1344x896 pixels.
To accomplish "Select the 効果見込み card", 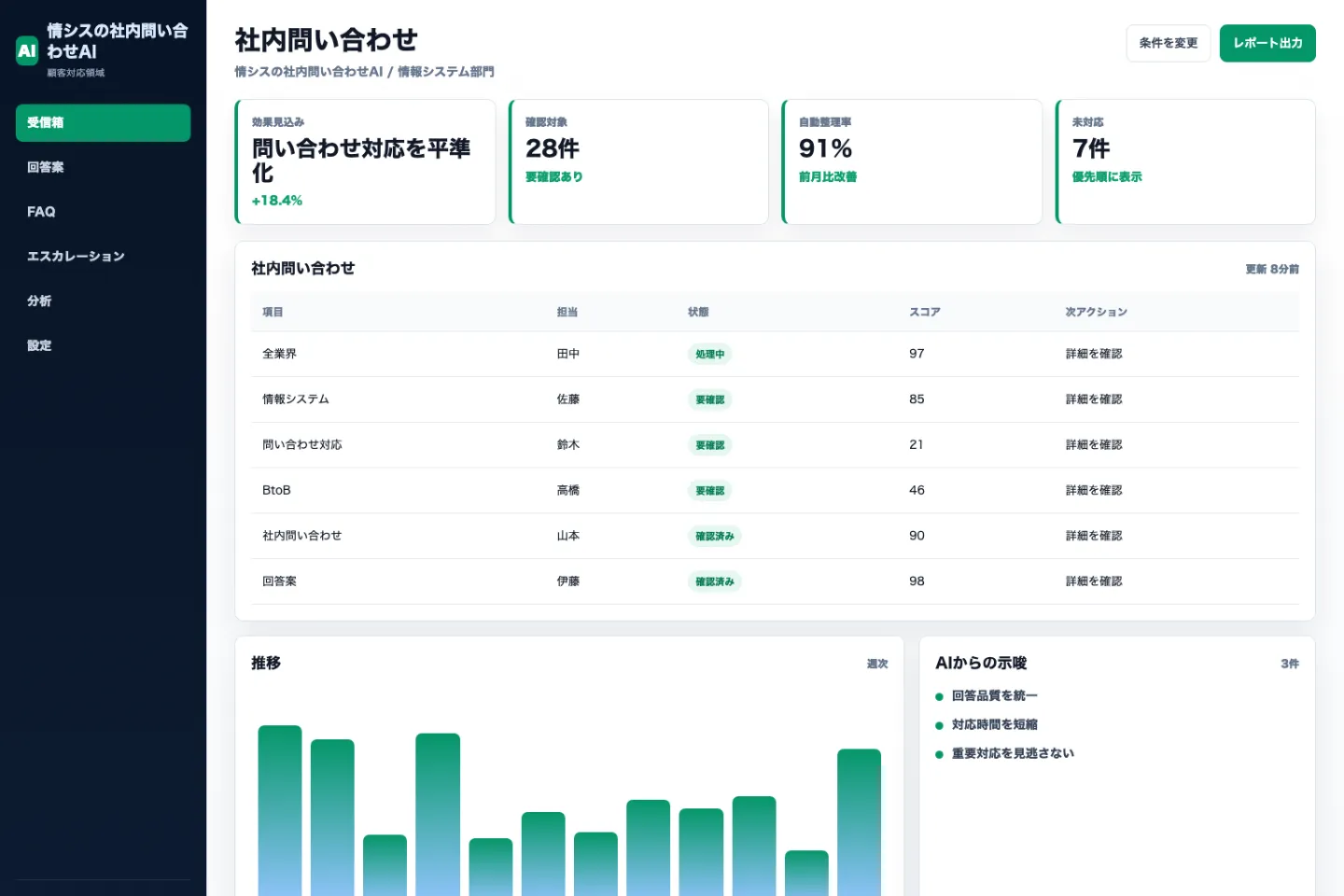I will click(x=365, y=161).
